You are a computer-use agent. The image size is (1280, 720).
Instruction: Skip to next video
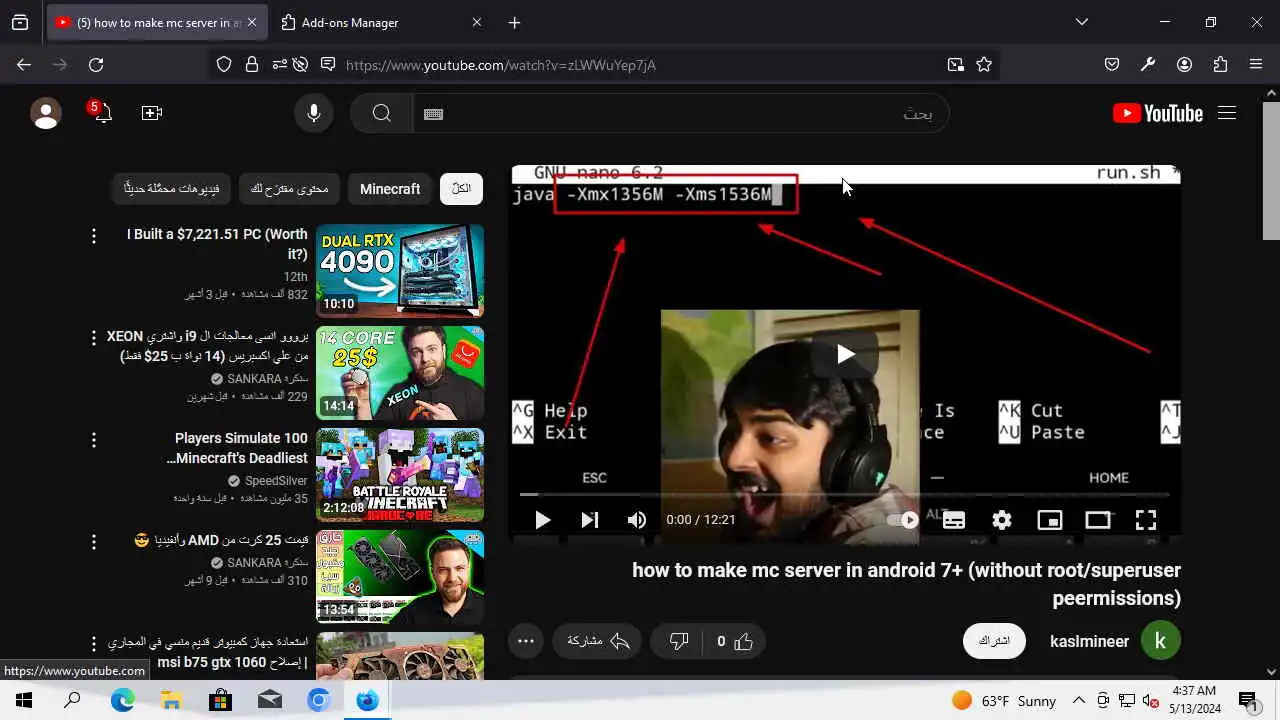click(x=590, y=520)
